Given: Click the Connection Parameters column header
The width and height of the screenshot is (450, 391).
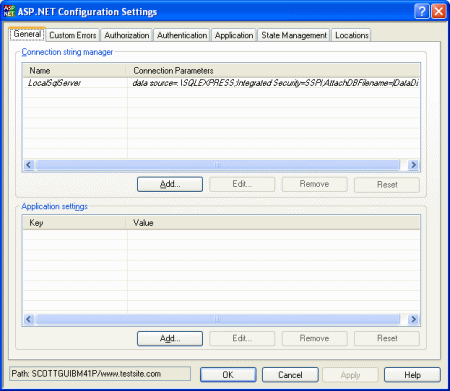Looking at the screenshot, I should pyautogui.click(x=273, y=71).
